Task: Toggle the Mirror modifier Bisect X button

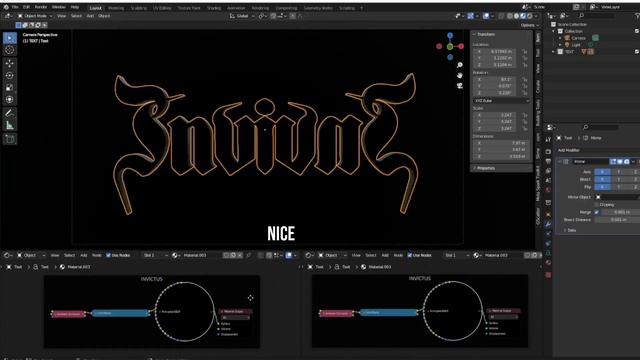Action: [x=602, y=179]
